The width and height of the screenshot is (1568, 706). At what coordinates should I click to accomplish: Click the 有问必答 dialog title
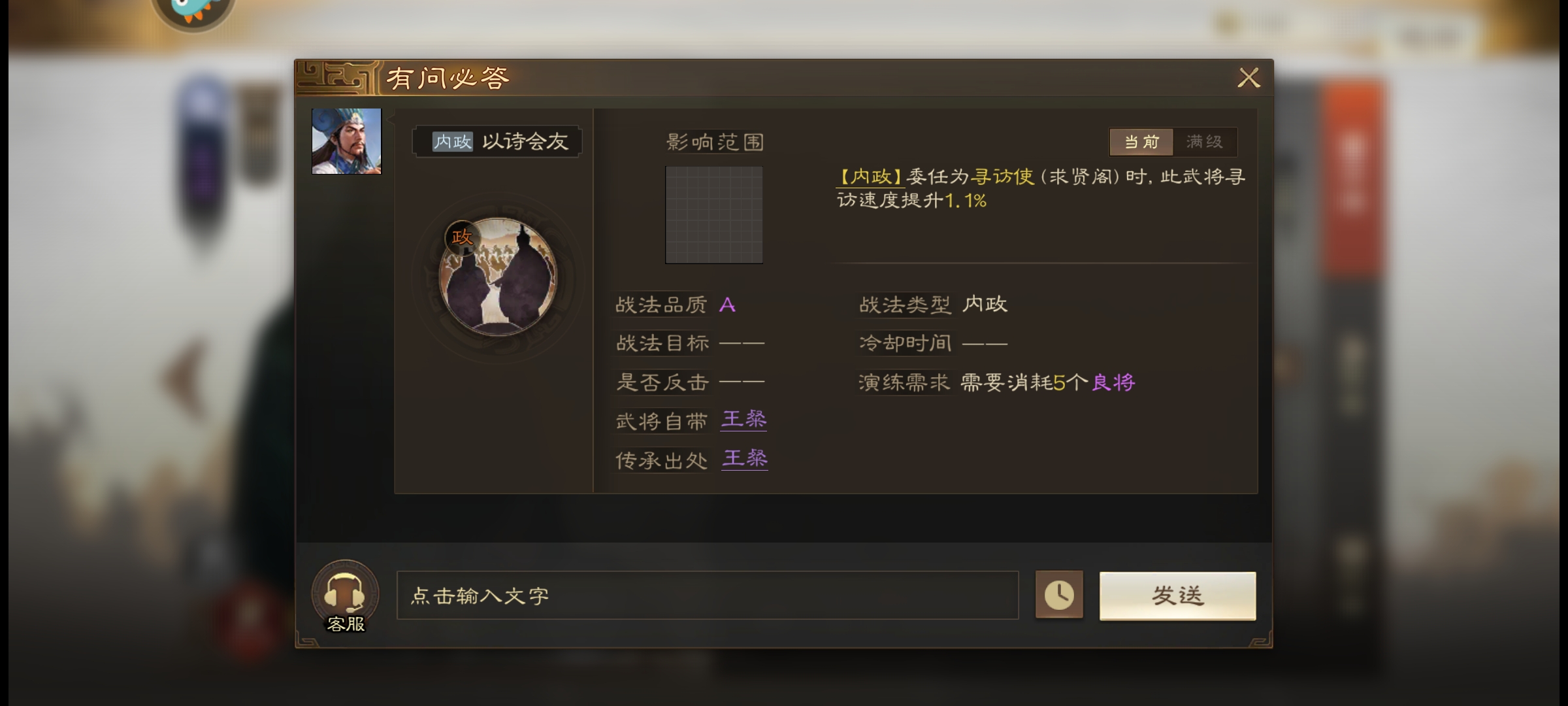(x=448, y=78)
